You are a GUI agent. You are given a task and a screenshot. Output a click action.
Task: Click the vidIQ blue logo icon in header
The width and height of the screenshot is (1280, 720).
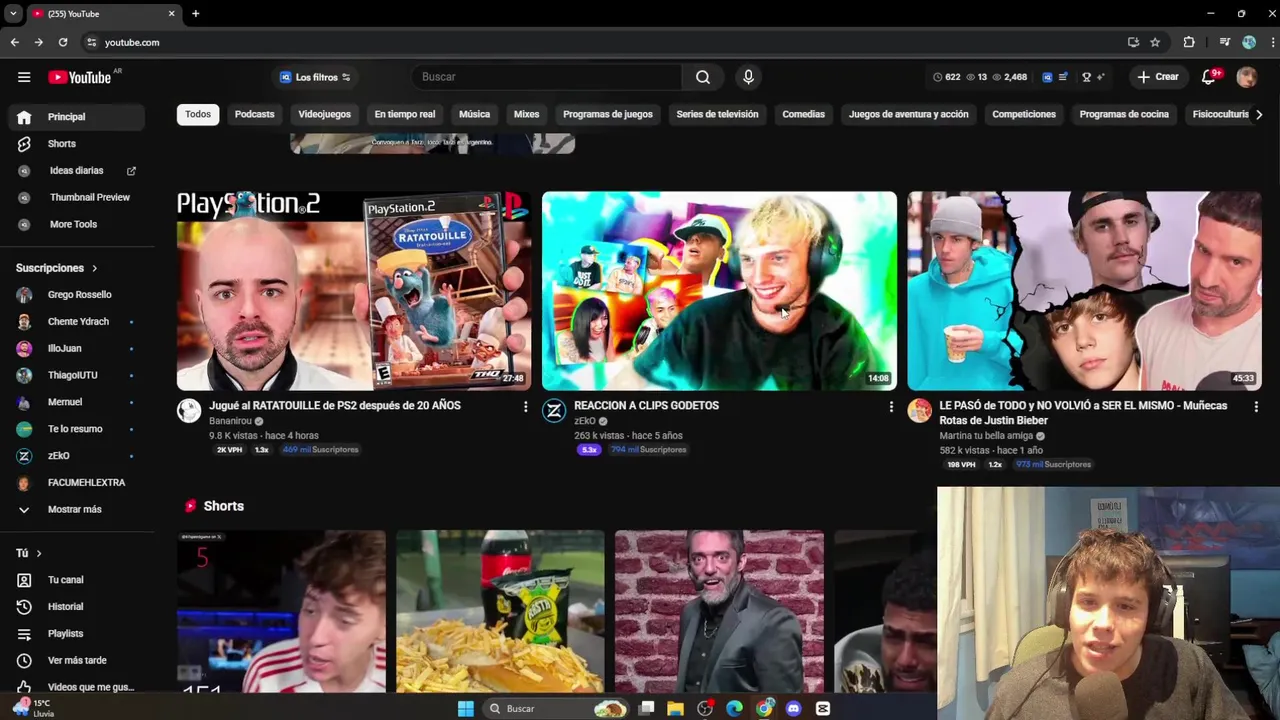click(1047, 77)
